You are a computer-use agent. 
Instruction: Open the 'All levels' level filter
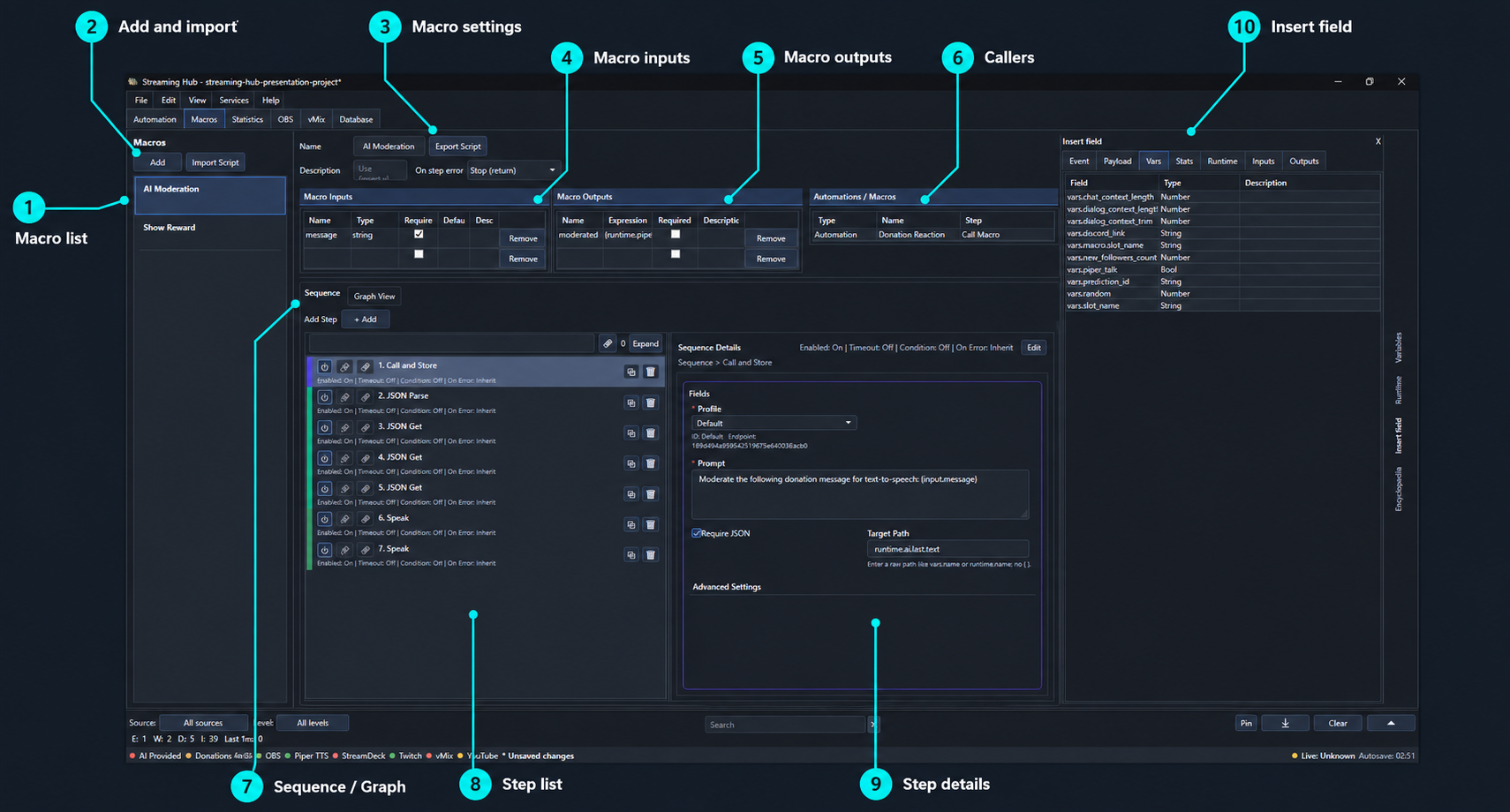(x=313, y=723)
